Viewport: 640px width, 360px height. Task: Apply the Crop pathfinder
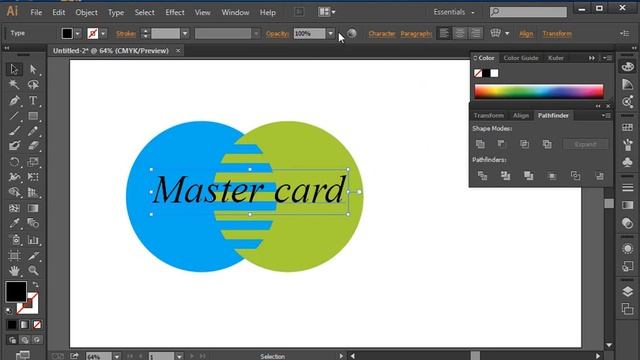pos(552,176)
